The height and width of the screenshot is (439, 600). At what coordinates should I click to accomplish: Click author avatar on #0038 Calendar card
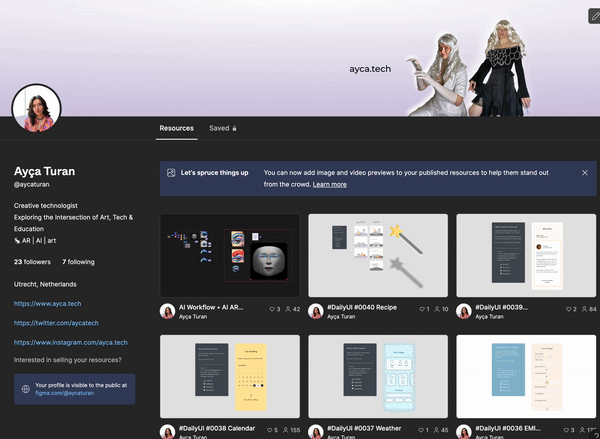[x=167, y=432]
